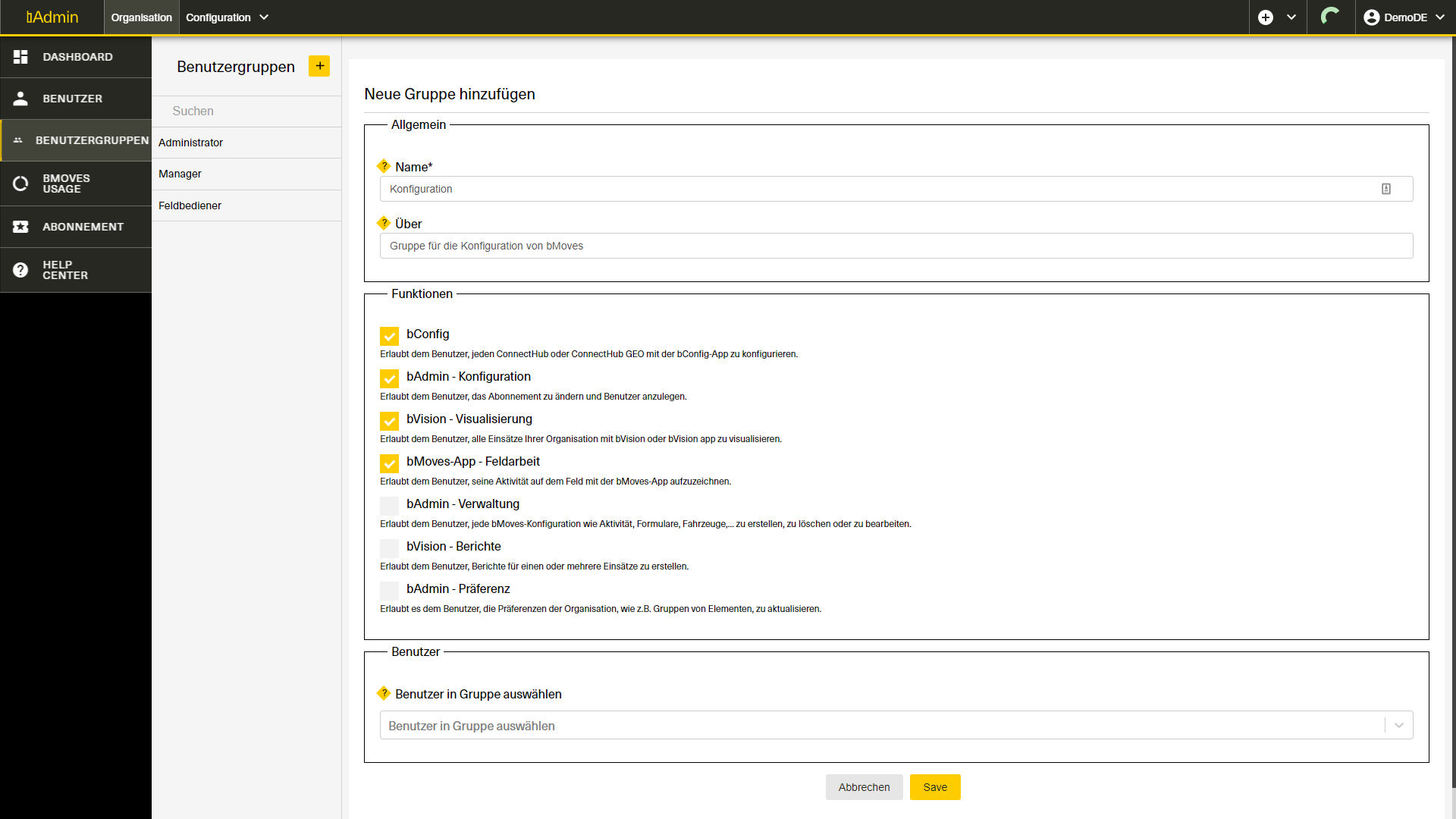
Task: Expand the Configuration menu chevron
Action: [x=264, y=17]
